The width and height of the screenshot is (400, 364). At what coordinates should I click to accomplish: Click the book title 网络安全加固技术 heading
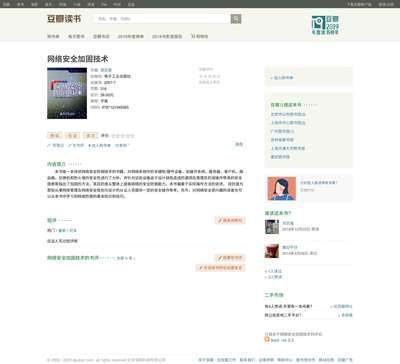pyautogui.click(x=78, y=59)
